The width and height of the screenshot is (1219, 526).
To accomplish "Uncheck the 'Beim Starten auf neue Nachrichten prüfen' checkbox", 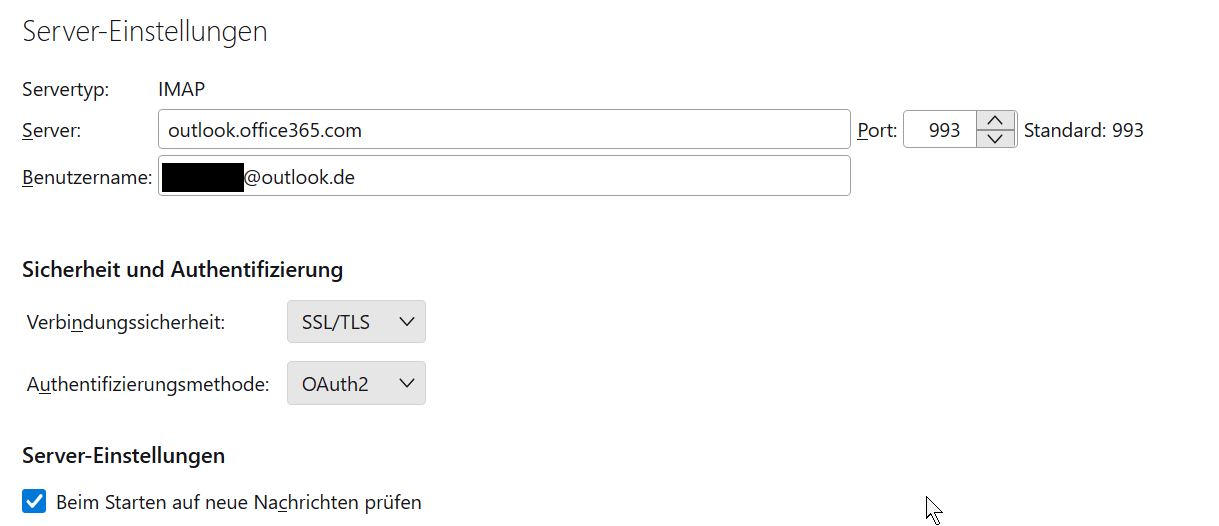I will tap(35, 501).
